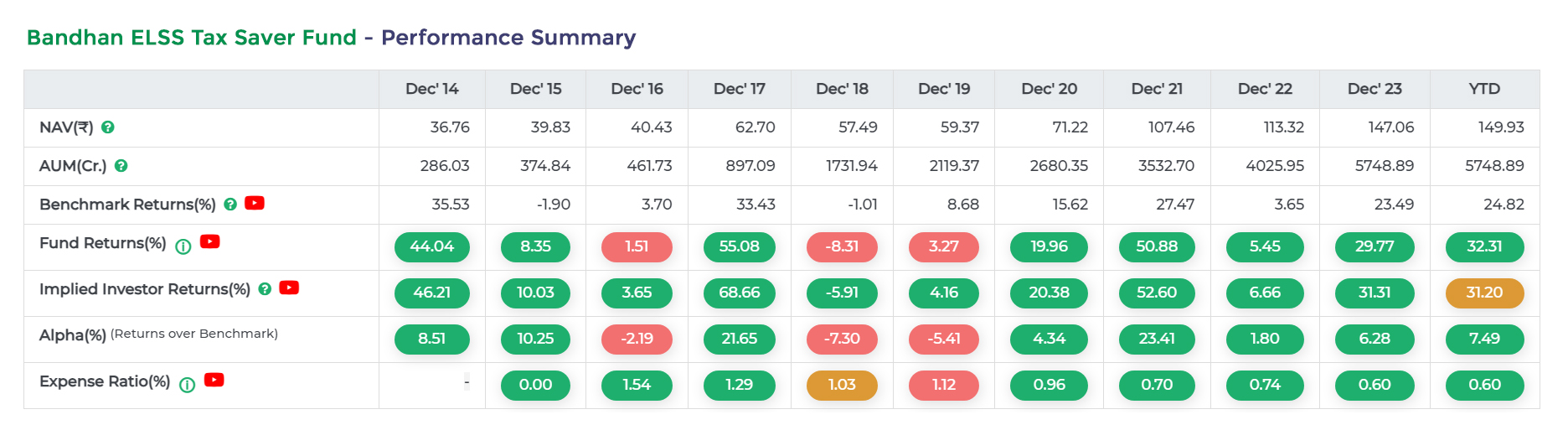Open the Implied Investor Returns YouTube video

[x=289, y=288]
